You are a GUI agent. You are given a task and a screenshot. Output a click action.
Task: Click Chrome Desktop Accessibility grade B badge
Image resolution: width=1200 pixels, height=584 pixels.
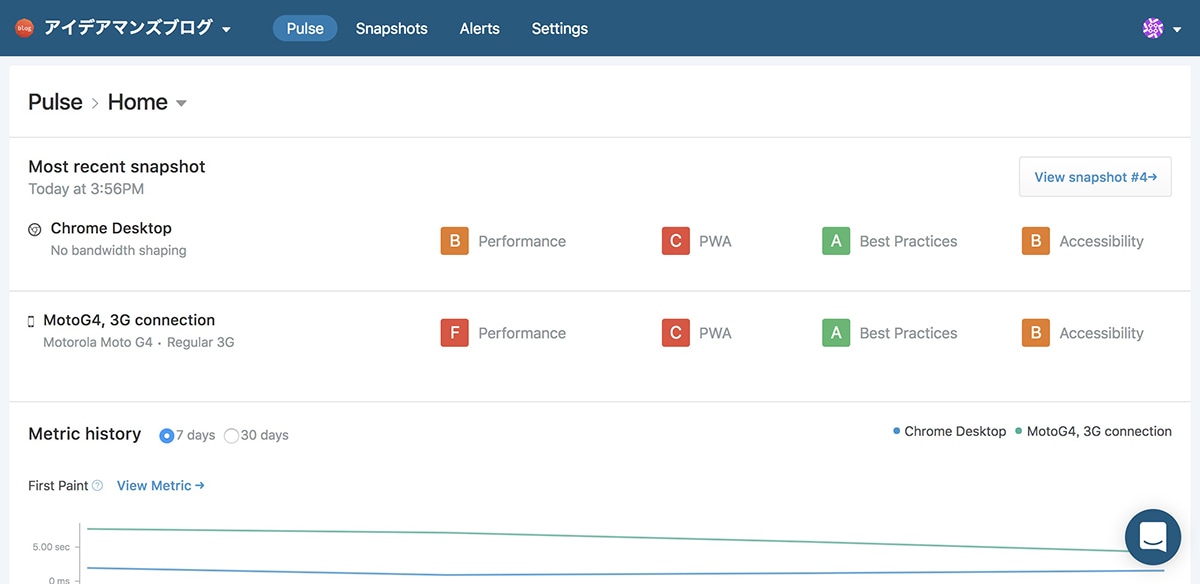[1036, 241]
